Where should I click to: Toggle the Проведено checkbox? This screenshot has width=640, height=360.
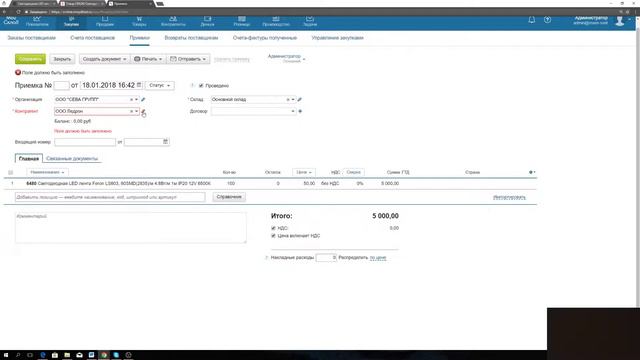click(201, 86)
